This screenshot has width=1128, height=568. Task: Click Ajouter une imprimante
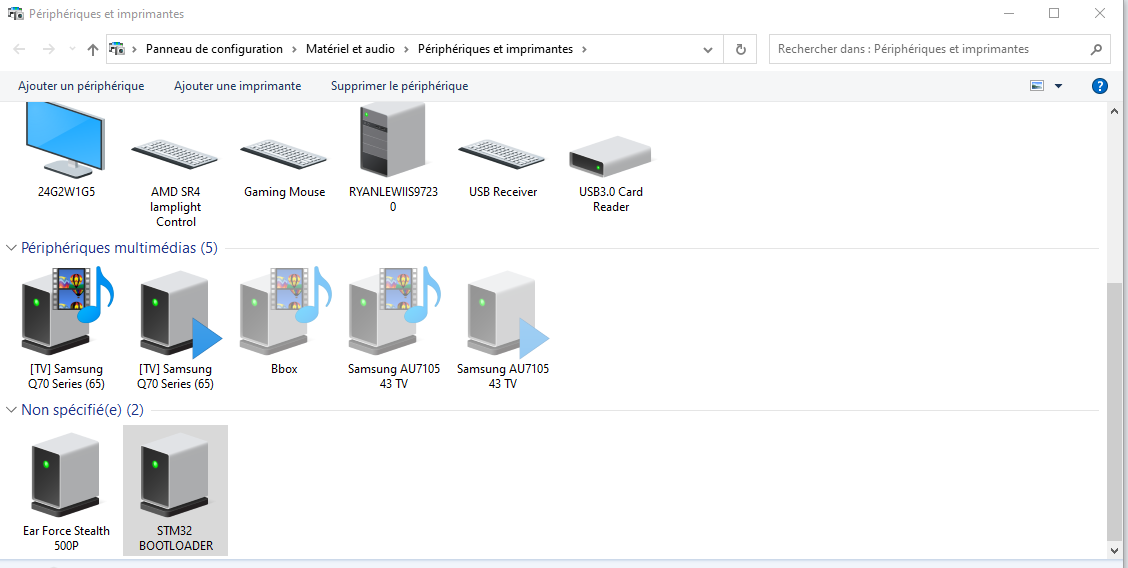pyautogui.click(x=237, y=86)
